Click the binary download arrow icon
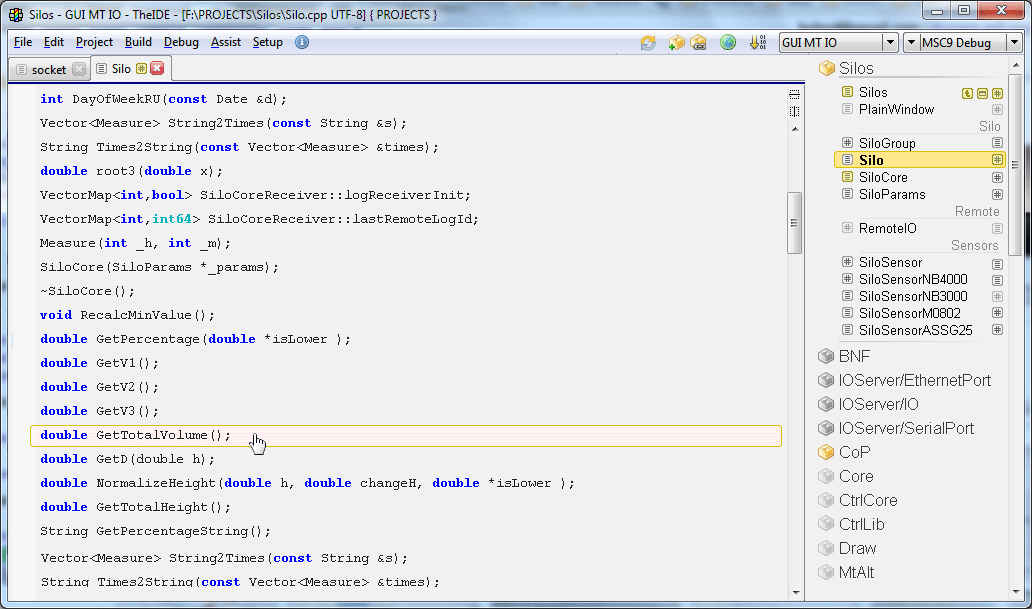 [x=758, y=43]
